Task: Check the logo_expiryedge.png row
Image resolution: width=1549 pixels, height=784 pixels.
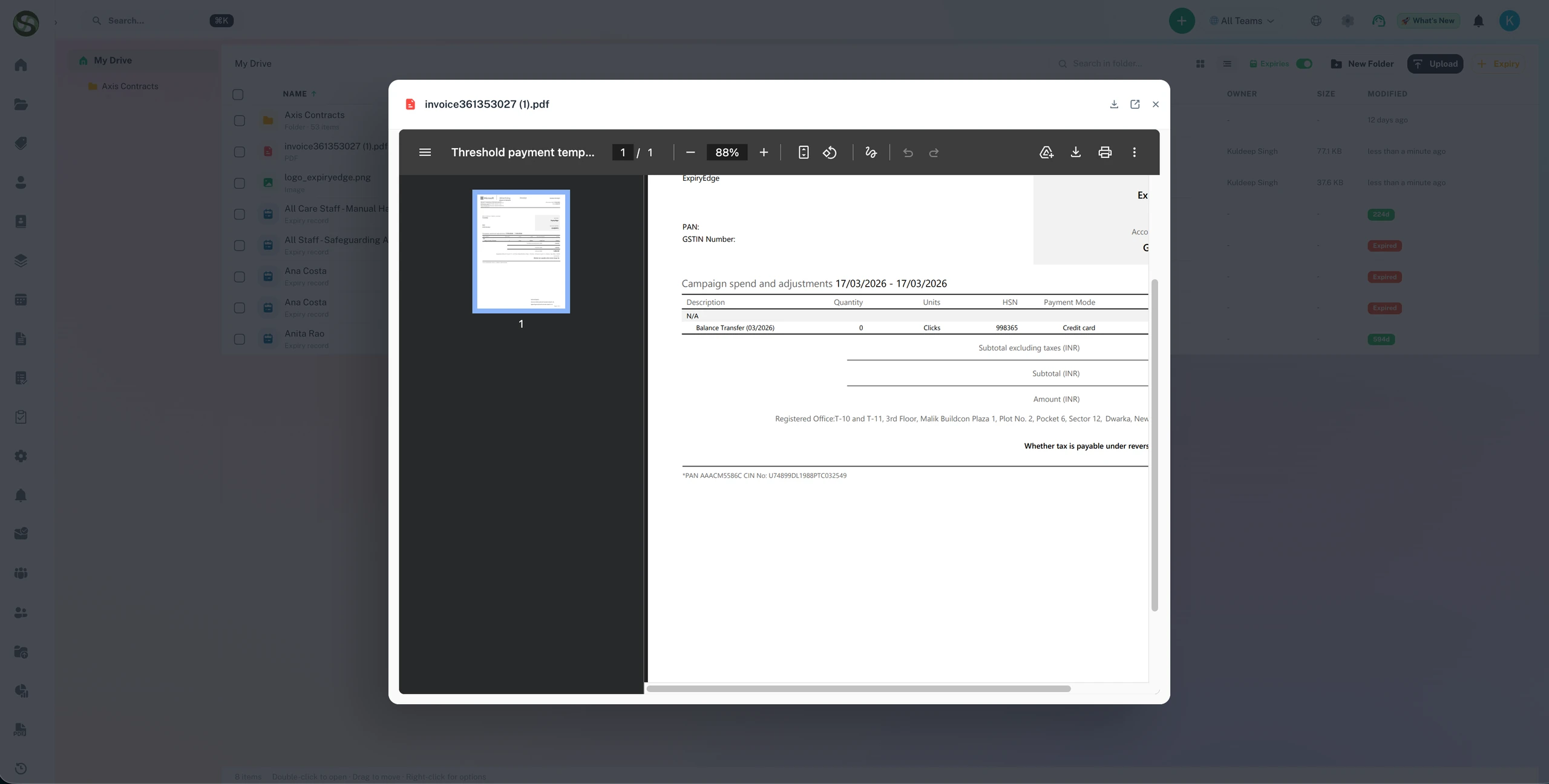Action: pos(240,183)
